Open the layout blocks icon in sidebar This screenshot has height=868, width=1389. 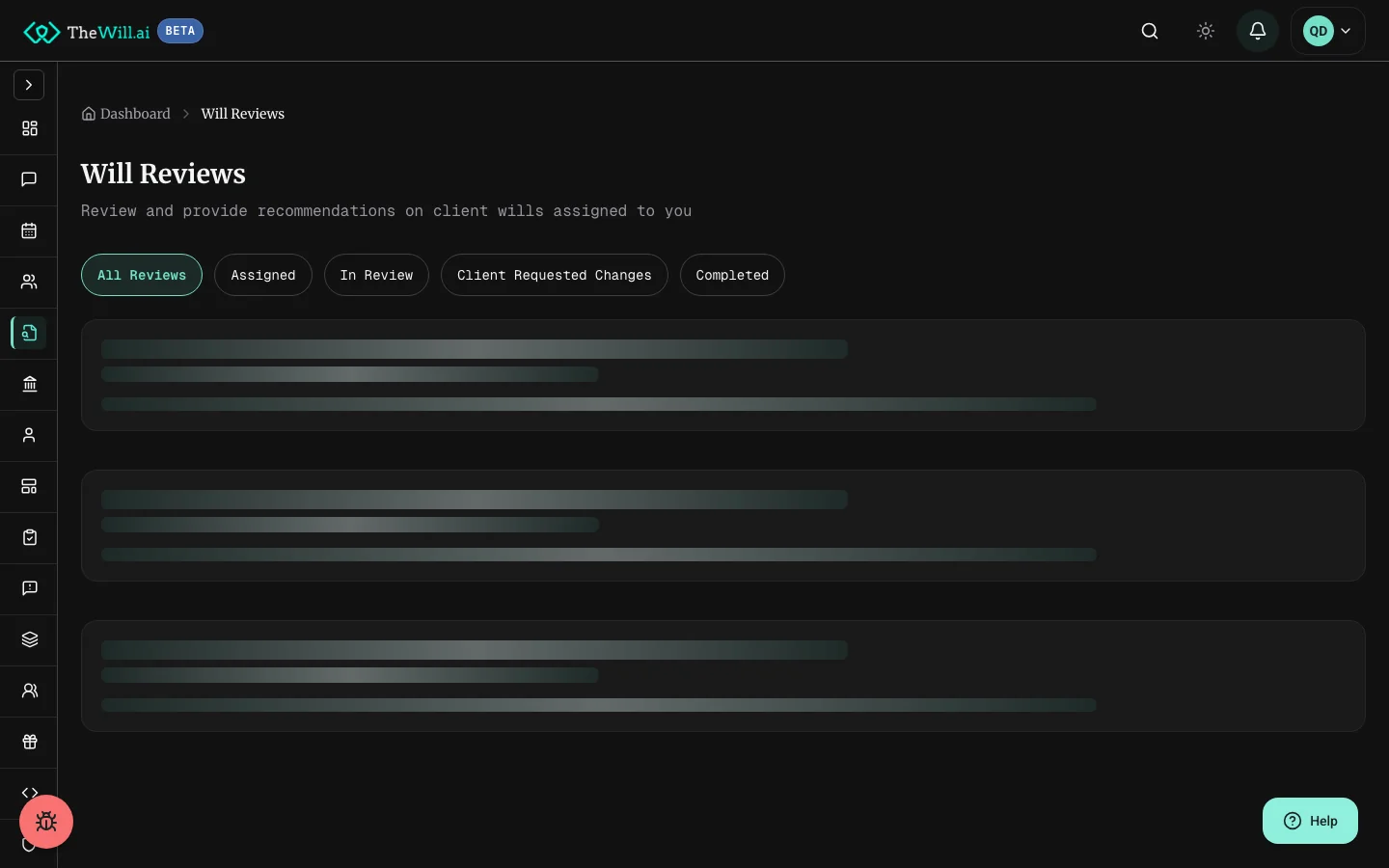click(29, 486)
